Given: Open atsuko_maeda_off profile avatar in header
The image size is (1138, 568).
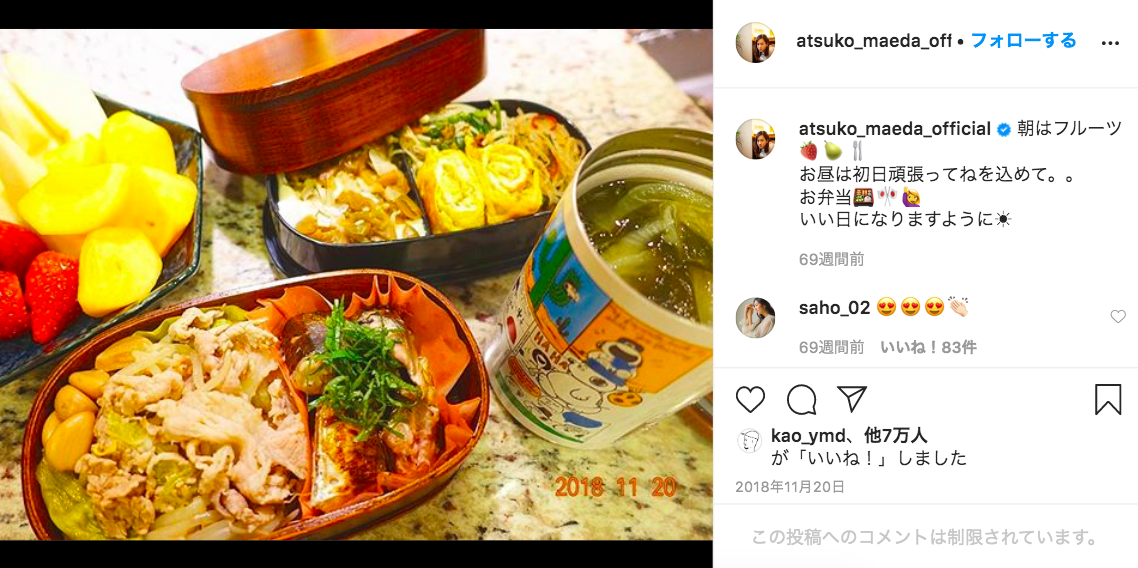Looking at the screenshot, I should click(756, 42).
